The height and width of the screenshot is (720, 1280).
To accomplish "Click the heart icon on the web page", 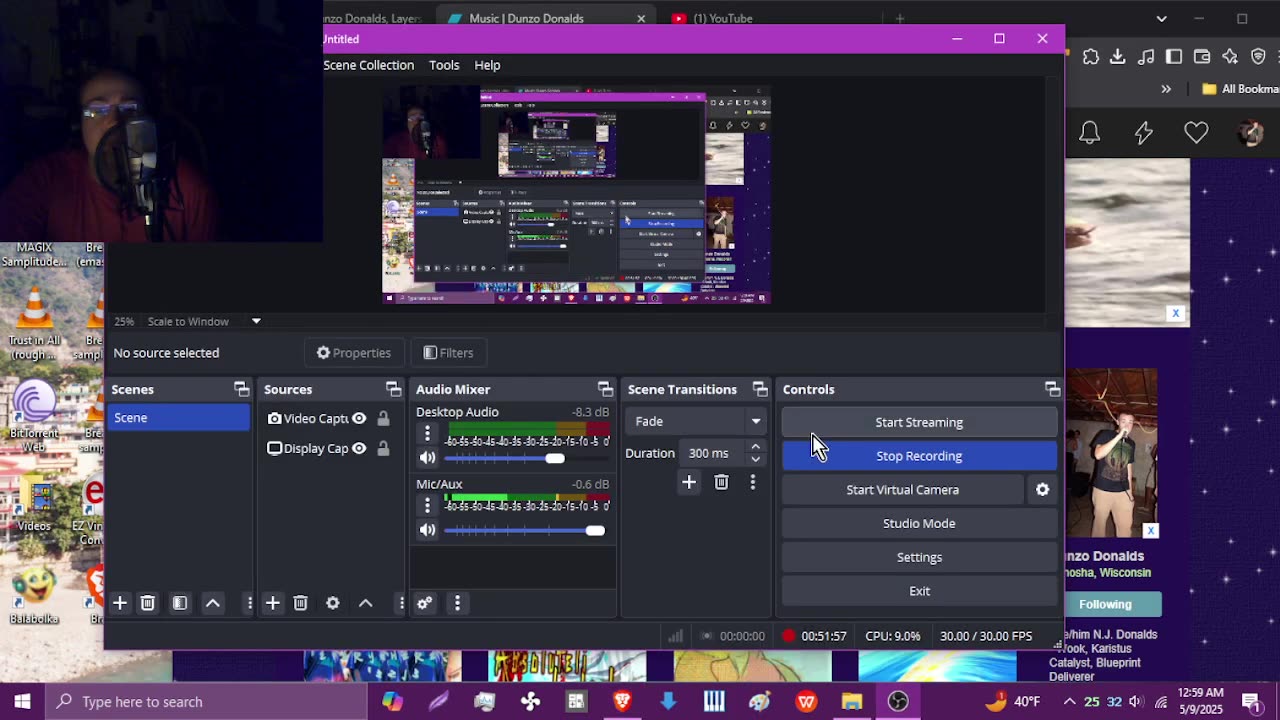I will 1196,133.
